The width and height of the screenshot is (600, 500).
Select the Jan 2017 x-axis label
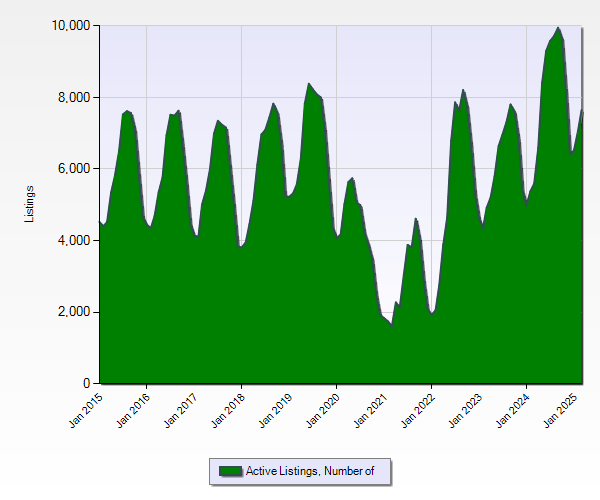pos(179,410)
